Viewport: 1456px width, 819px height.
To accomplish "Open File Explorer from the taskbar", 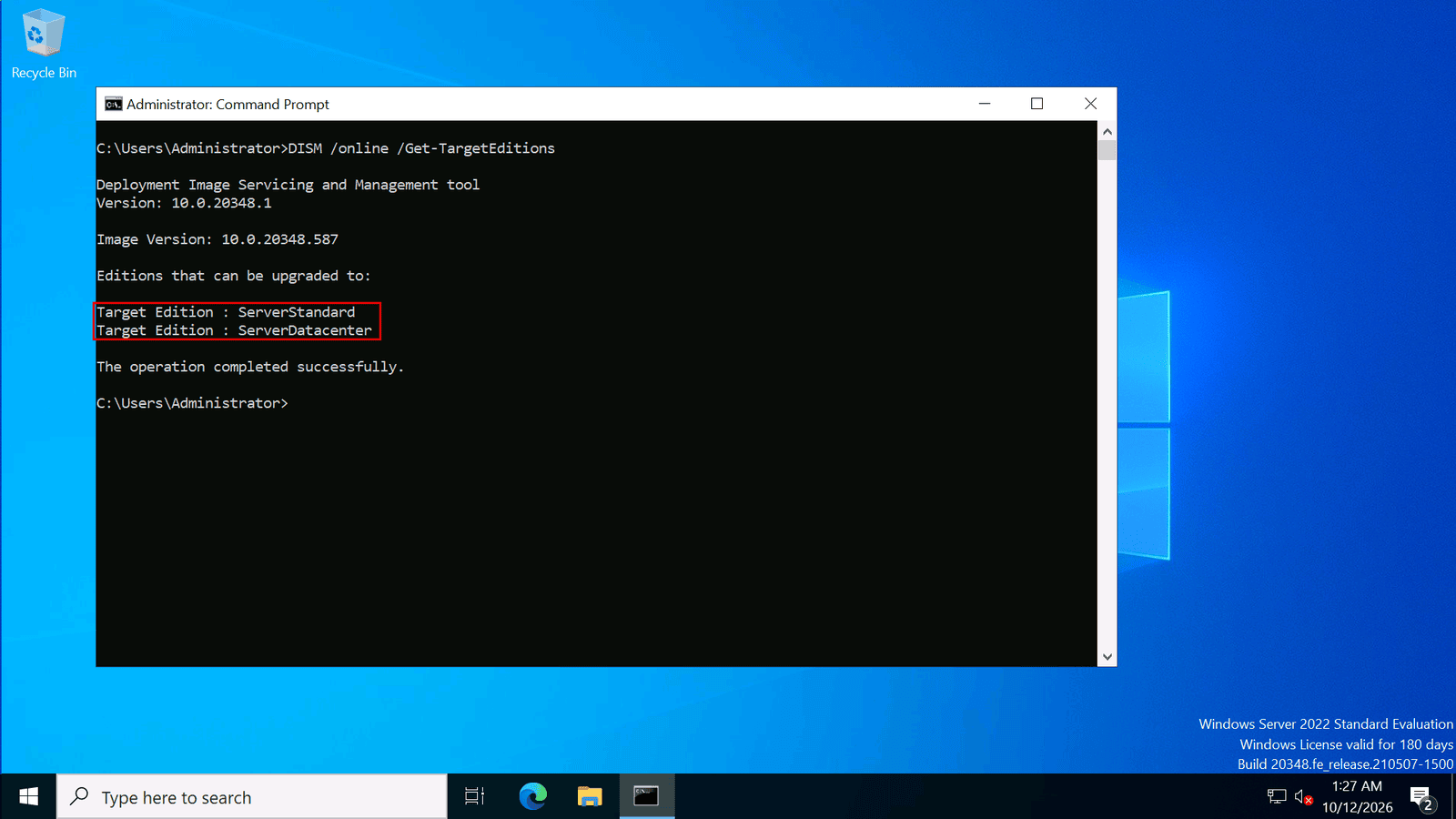I will (590, 796).
